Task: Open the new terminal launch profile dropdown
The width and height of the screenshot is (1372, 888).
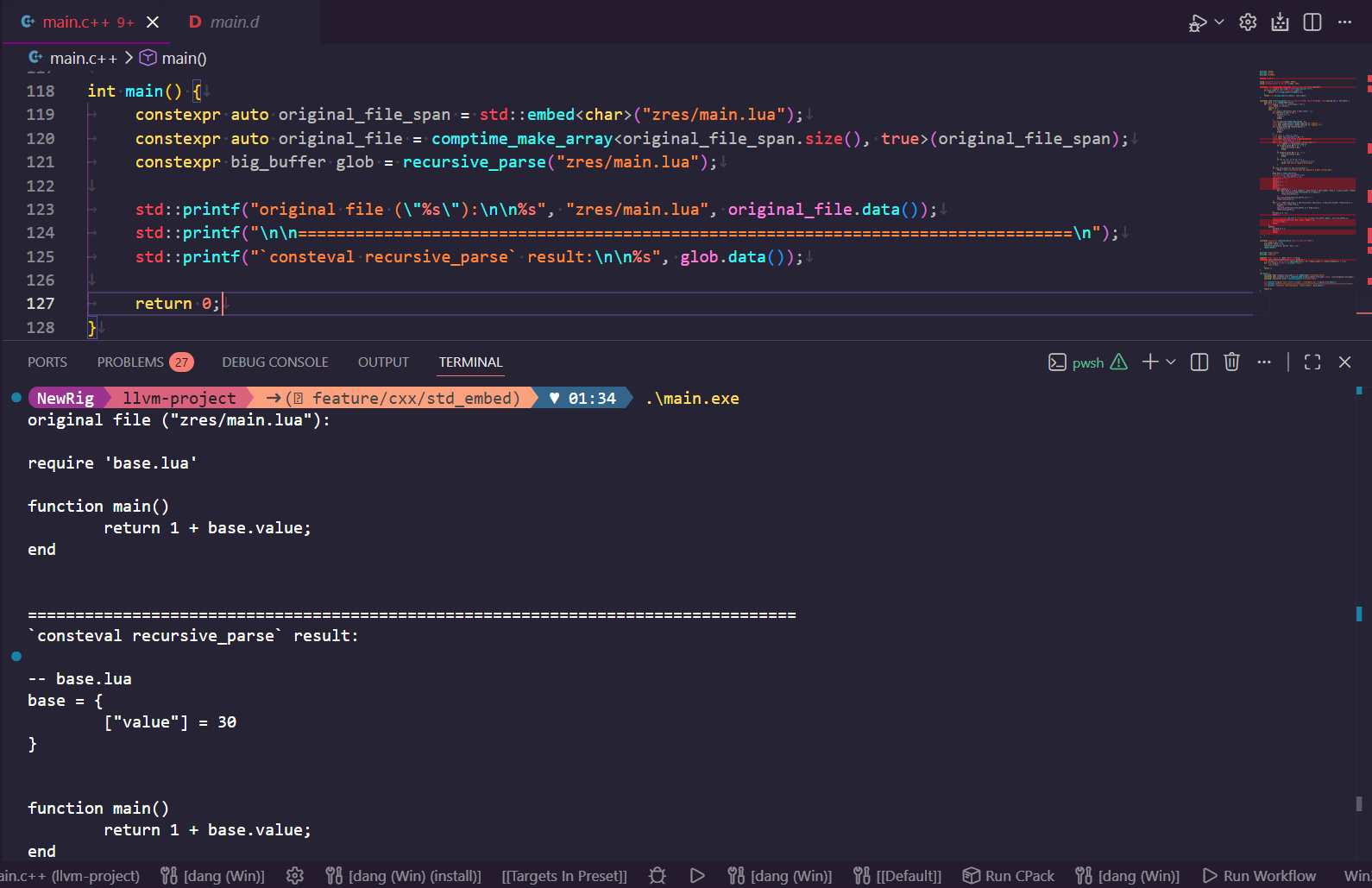Action: tap(1171, 362)
